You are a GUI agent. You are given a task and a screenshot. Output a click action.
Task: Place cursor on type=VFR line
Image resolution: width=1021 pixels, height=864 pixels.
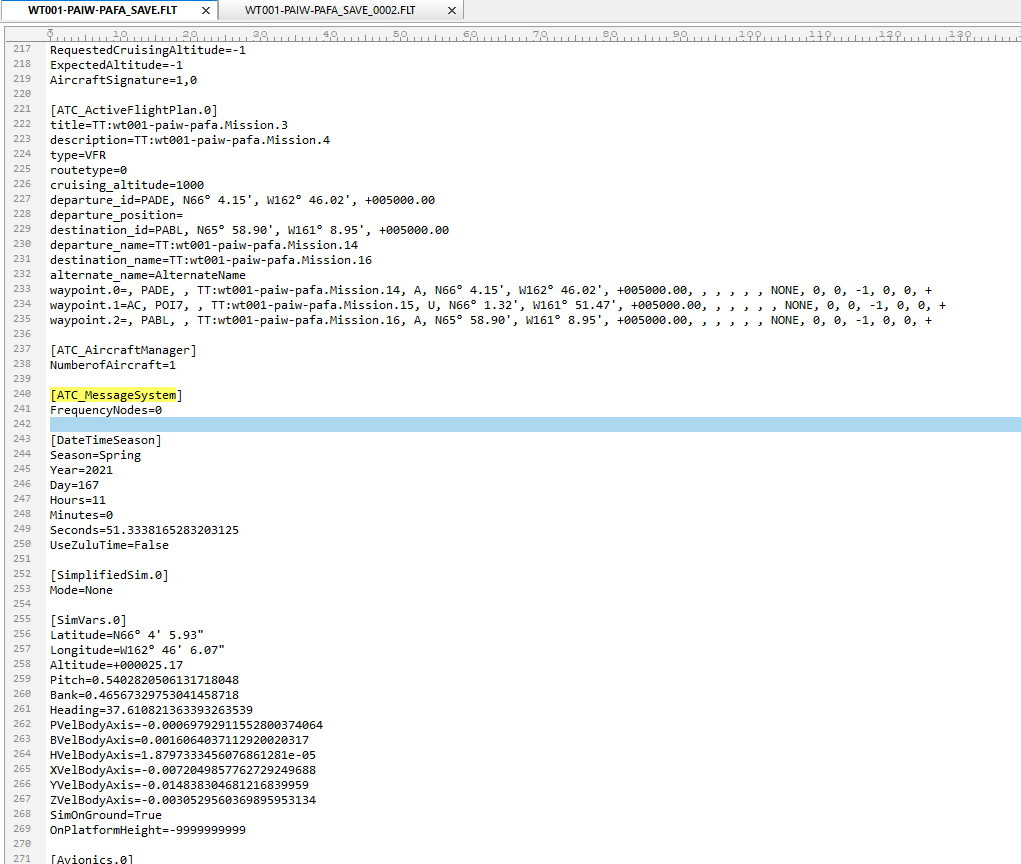[77, 155]
